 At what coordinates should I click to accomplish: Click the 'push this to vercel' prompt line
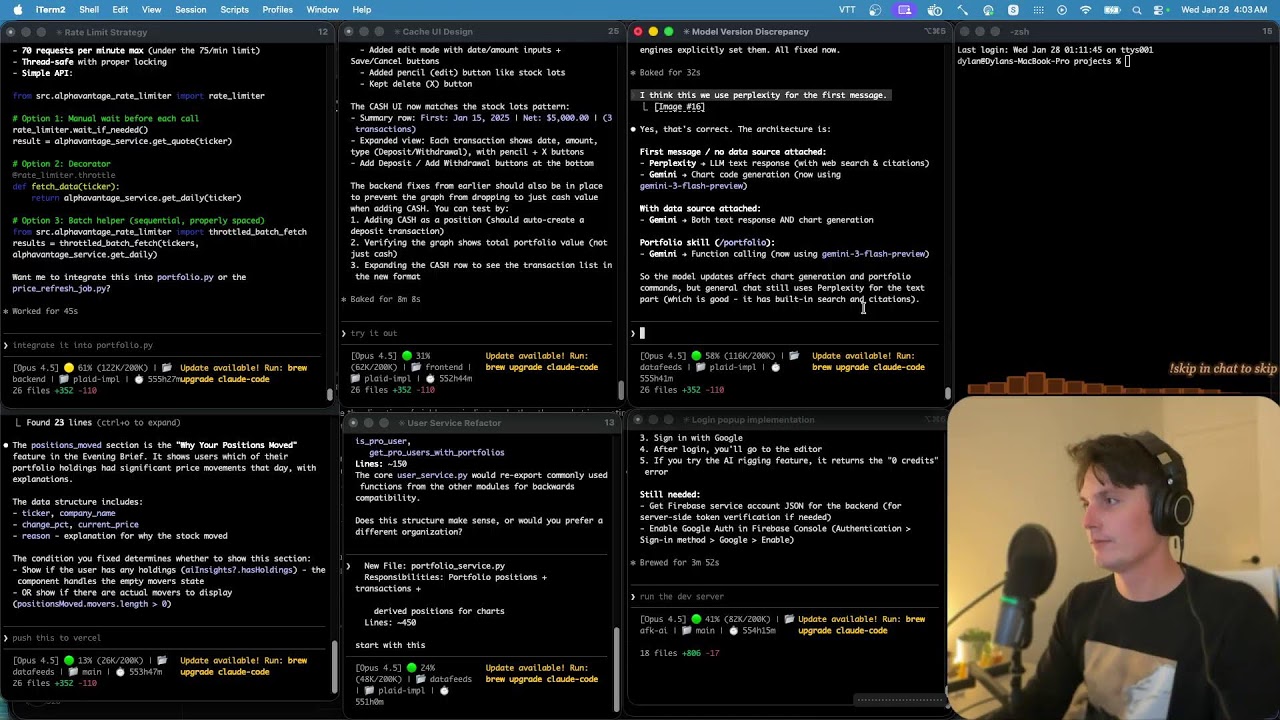[x=56, y=638]
